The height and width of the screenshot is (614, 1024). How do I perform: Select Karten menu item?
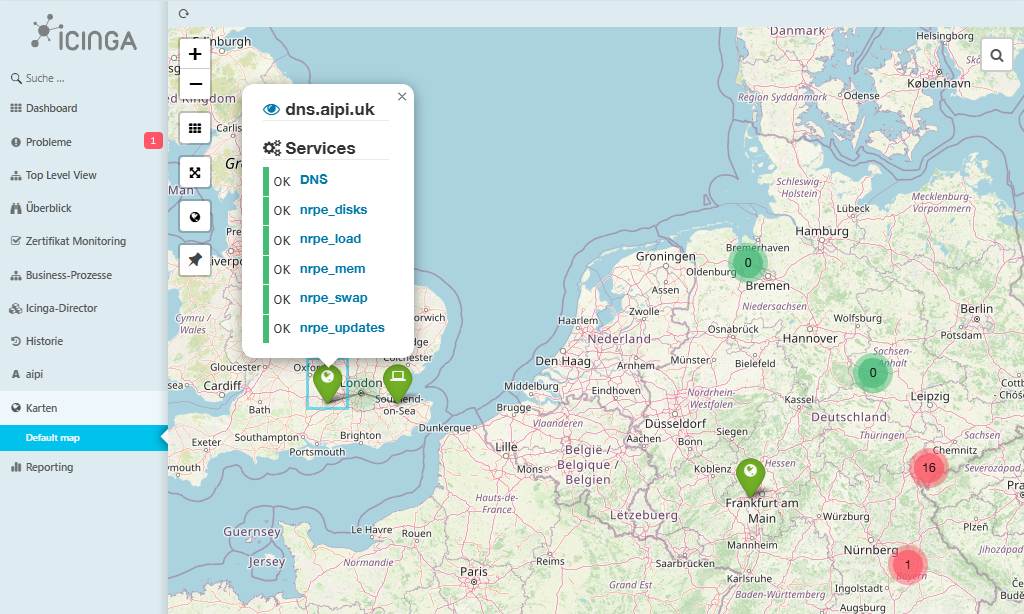(x=84, y=408)
